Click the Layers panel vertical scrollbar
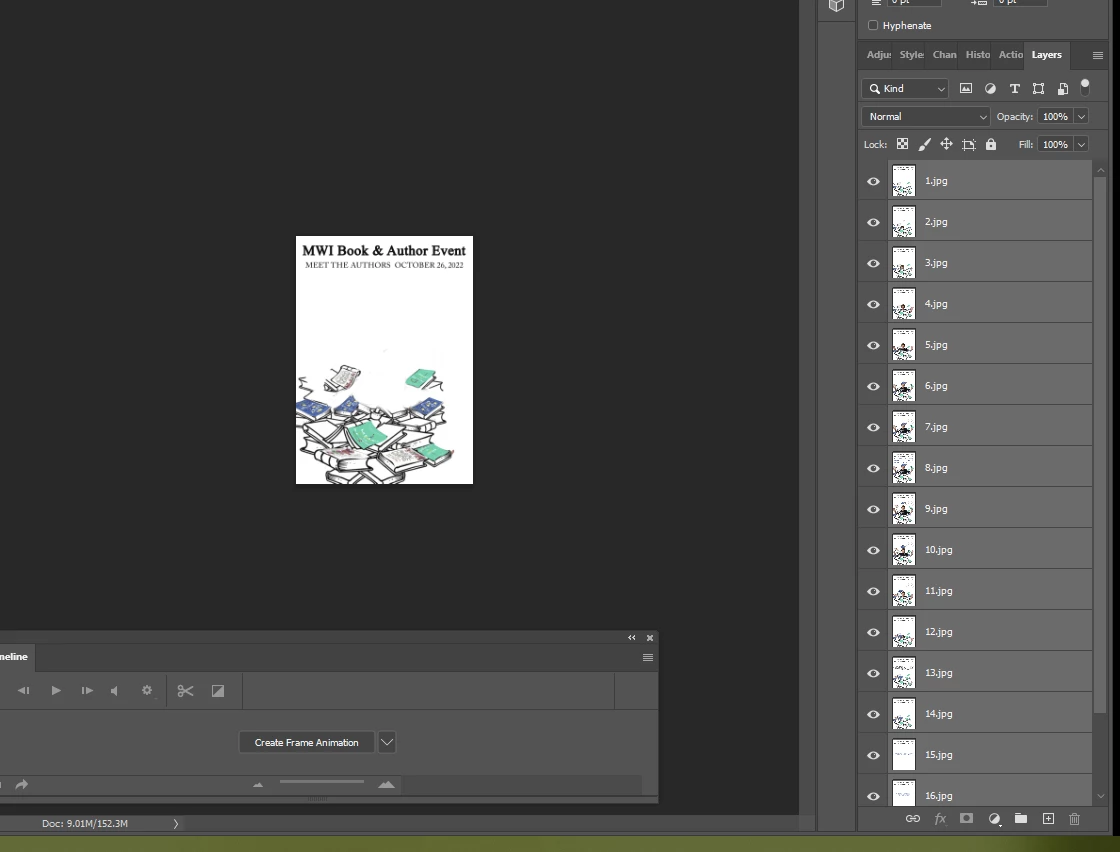This screenshot has width=1120, height=852. 1101,443
